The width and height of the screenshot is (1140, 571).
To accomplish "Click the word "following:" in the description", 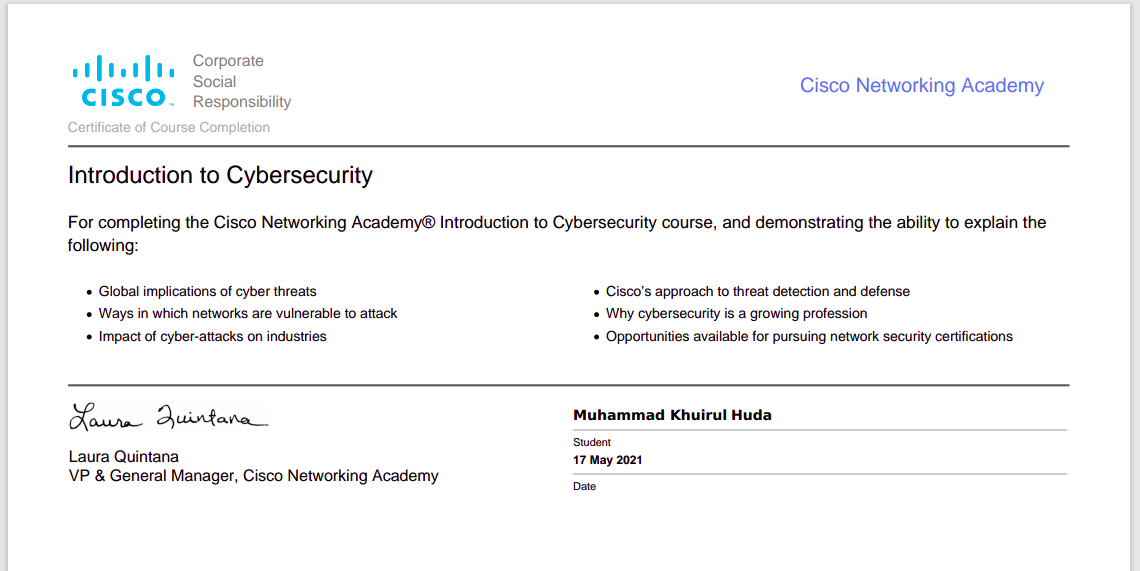I will point(103,245).
